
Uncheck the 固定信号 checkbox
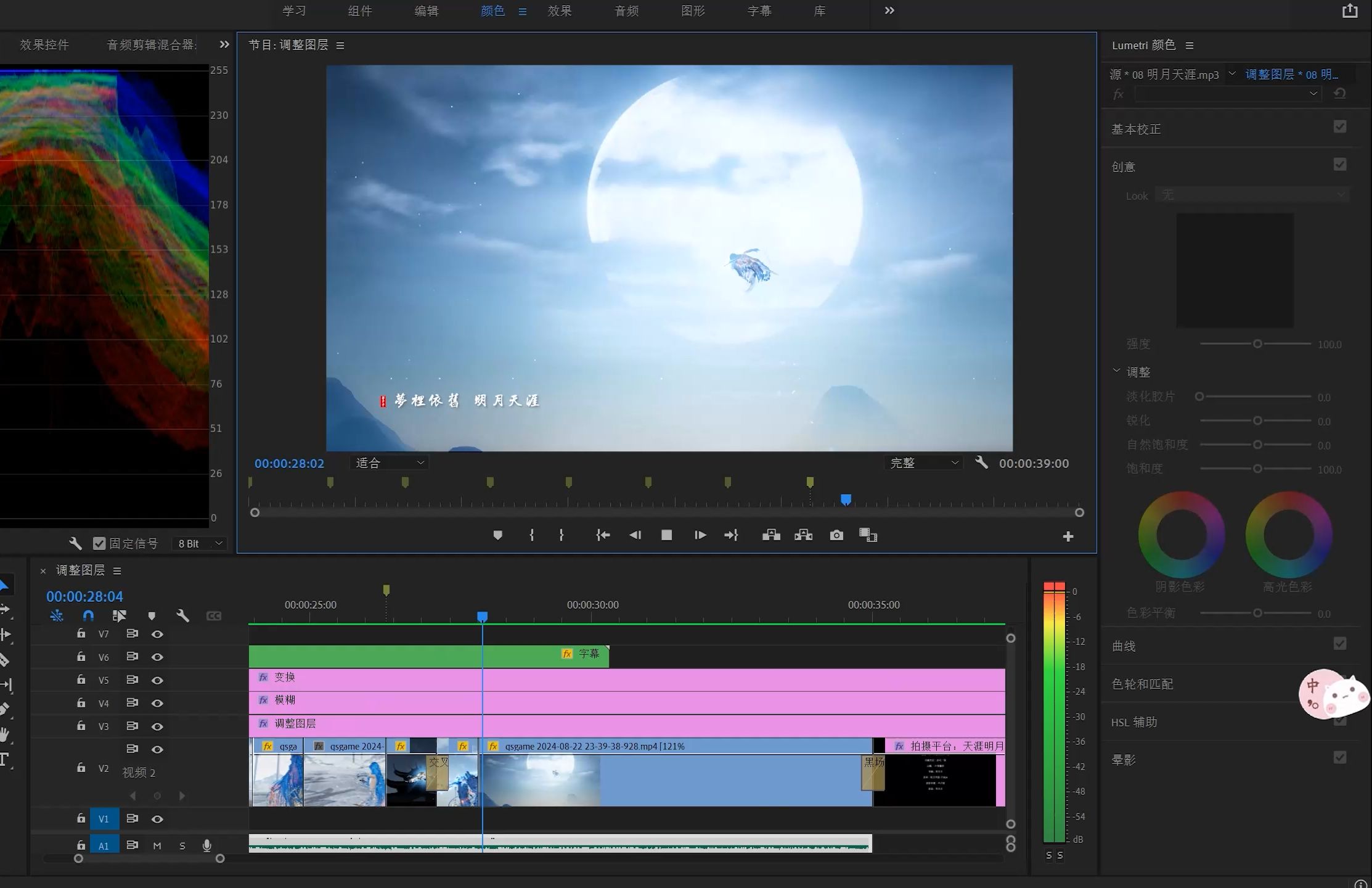99,543
